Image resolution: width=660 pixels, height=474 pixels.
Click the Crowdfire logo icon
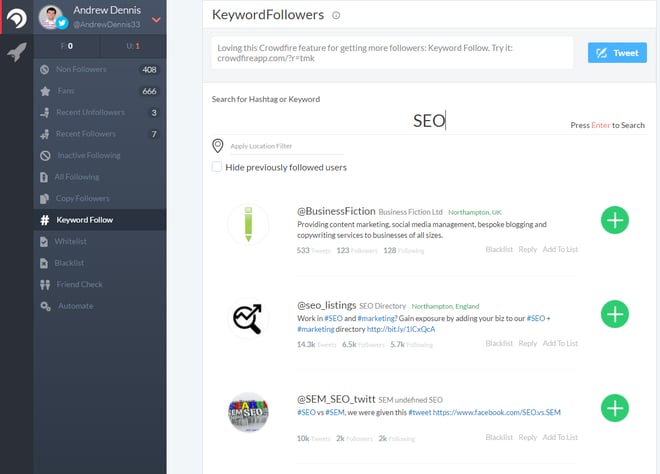(x=17, y=18)
